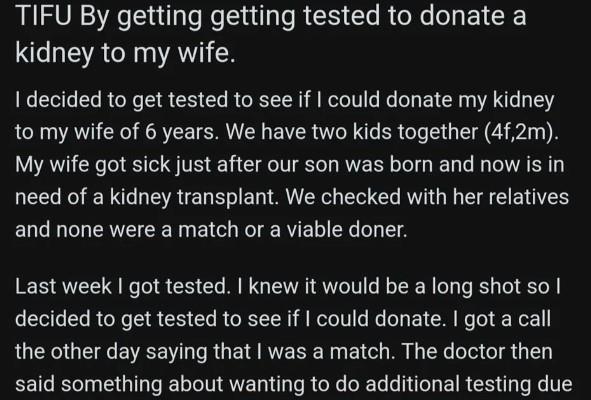591x400 pixels.
Task: Select the words "our son was born"
Action: click(350, 165)
